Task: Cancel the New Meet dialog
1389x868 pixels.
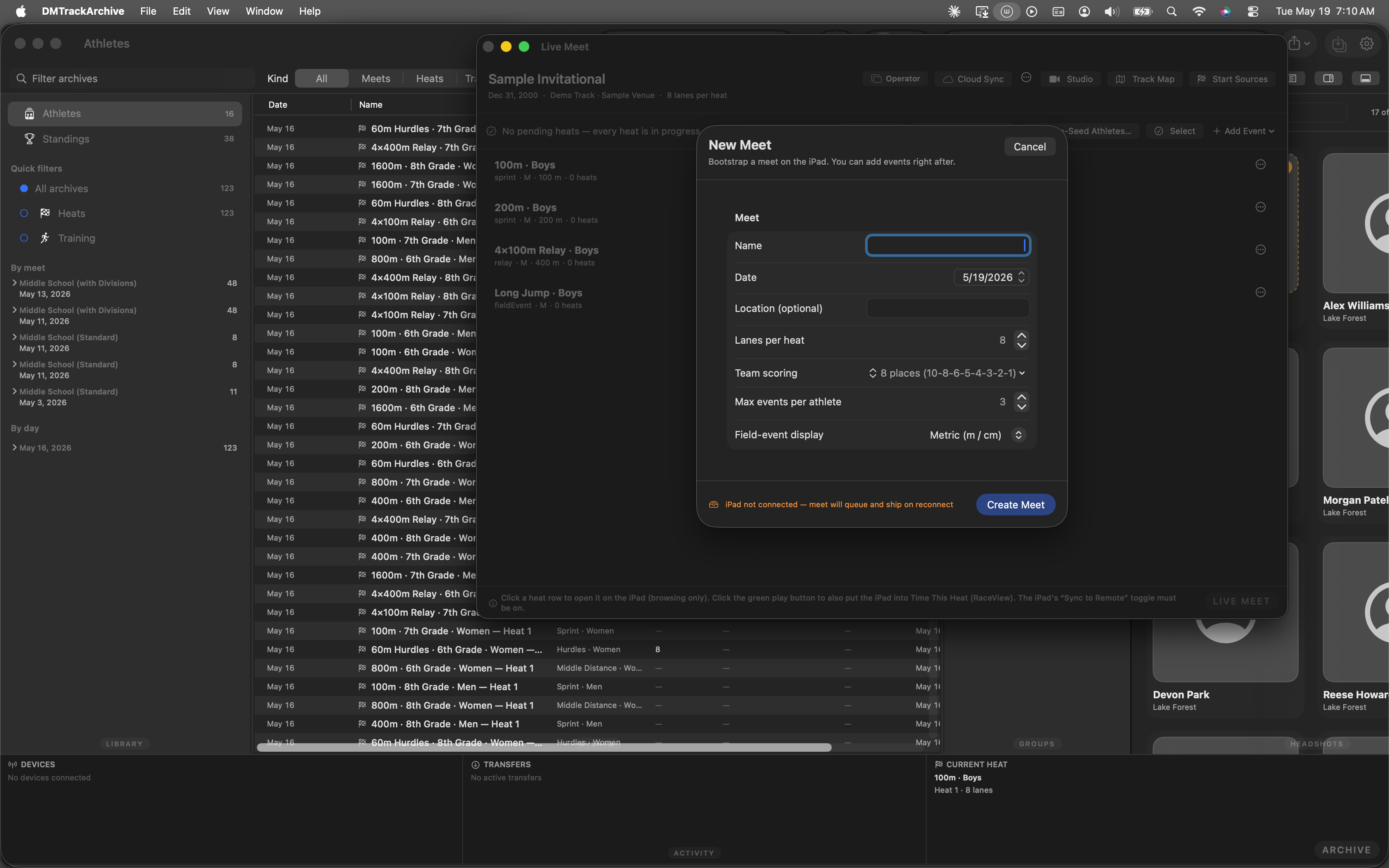Action: pyautogui.click(x=1030, y=146)
